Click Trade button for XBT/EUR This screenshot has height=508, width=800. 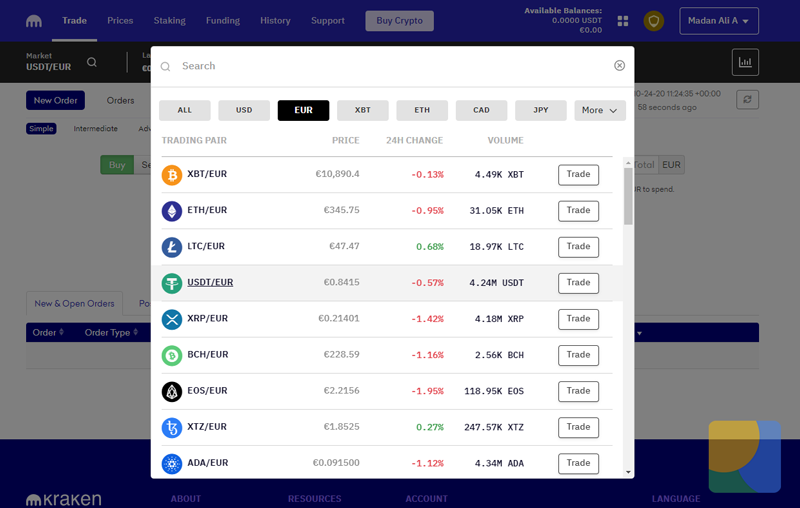579,175
